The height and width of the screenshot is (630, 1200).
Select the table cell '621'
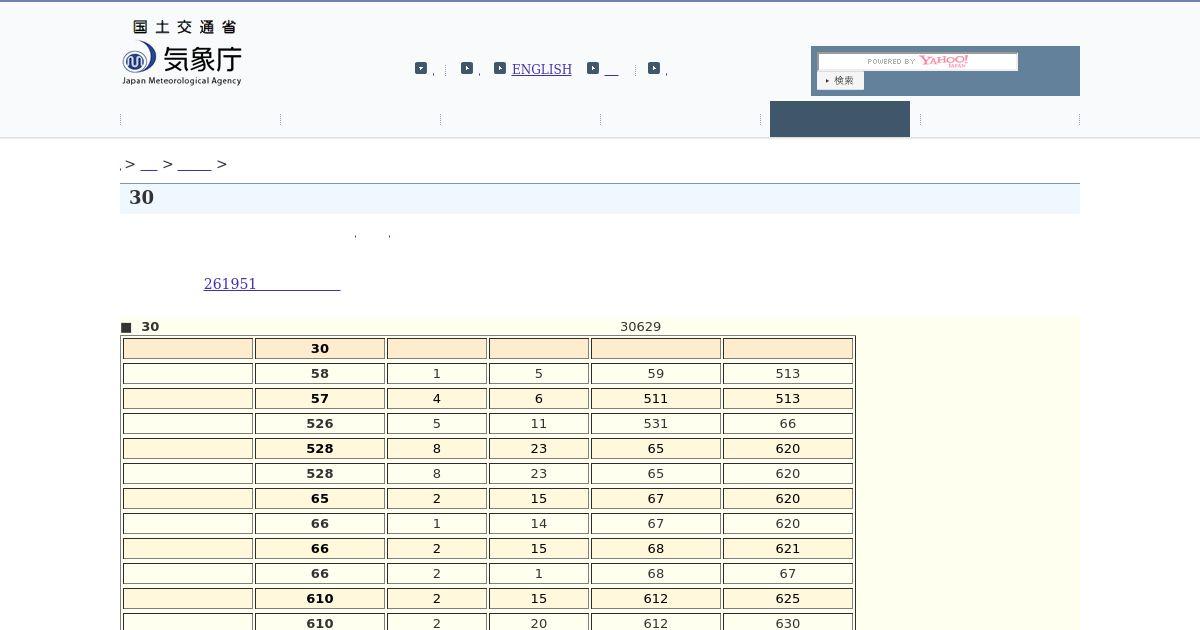pos(788,548)
